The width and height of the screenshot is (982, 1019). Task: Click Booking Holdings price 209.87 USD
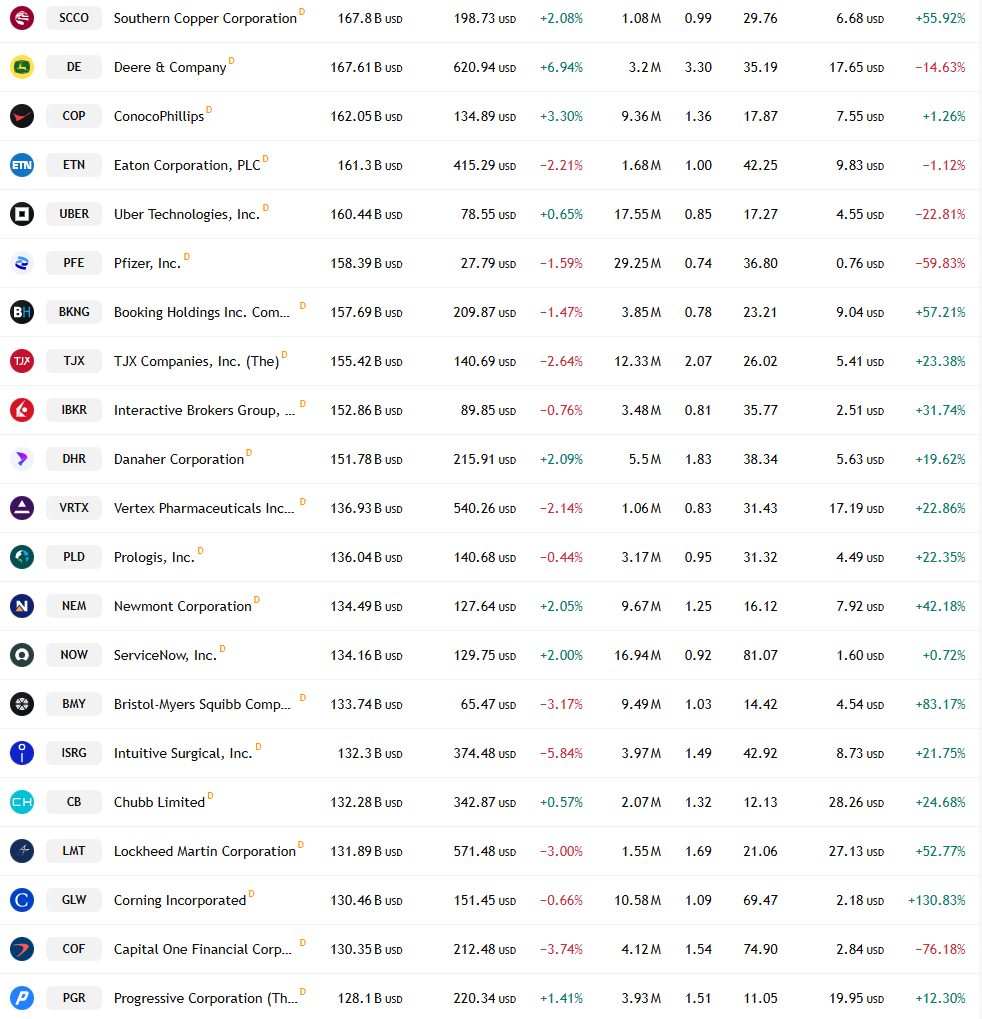point(484,313)
